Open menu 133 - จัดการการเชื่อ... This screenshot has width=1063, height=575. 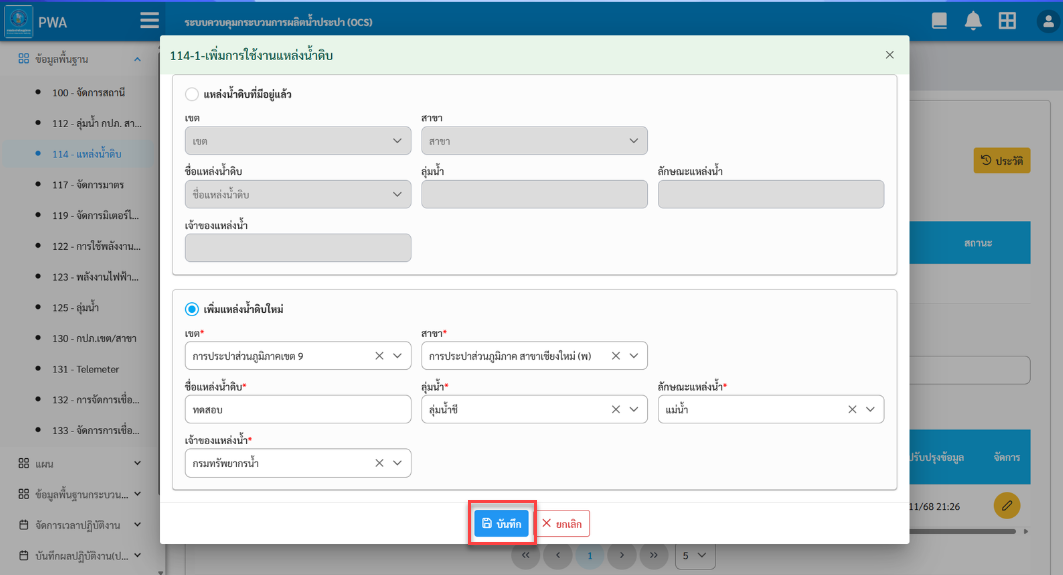(96, 431)
